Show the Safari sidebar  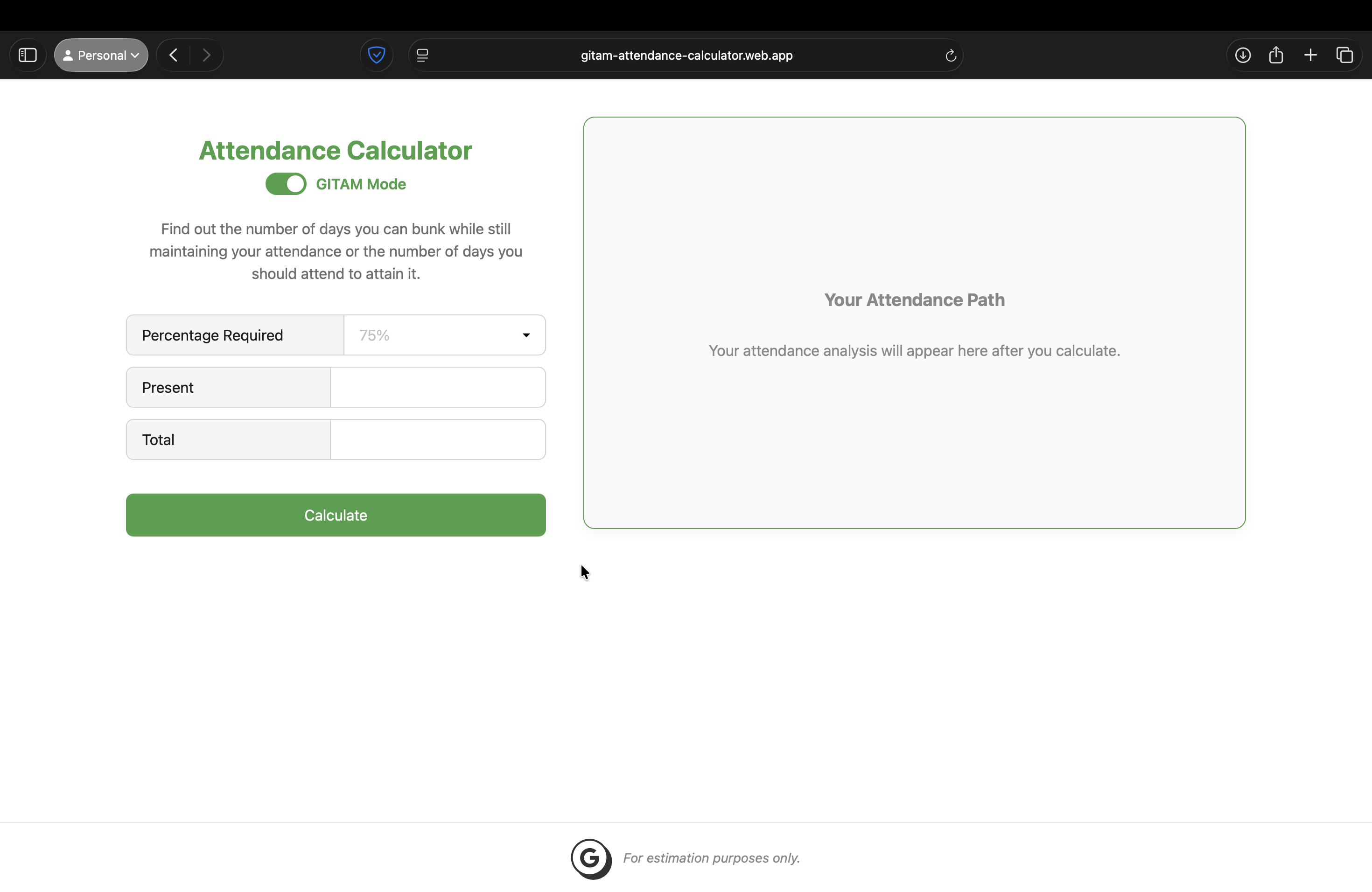click(x=28, y=56)
